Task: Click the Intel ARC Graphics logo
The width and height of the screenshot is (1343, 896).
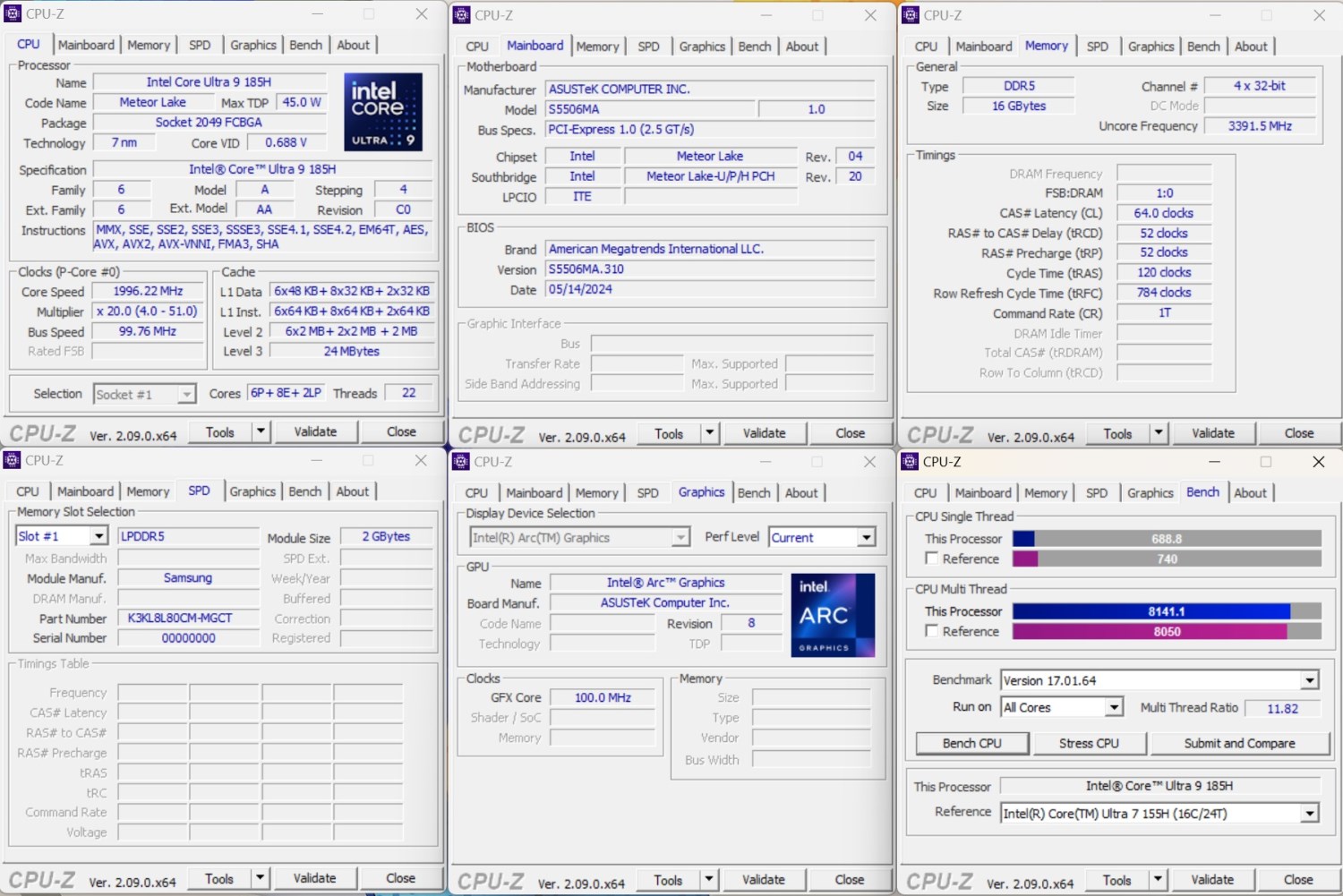Action: (833, 615)
